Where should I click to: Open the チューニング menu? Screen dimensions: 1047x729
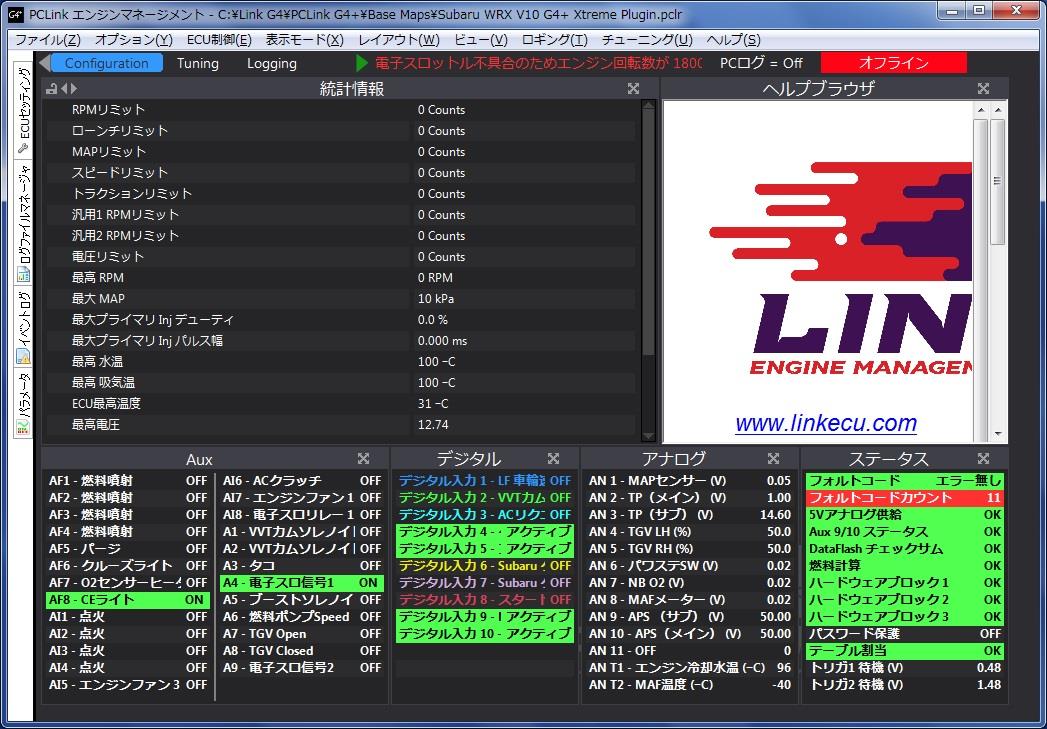coord(647,40)
